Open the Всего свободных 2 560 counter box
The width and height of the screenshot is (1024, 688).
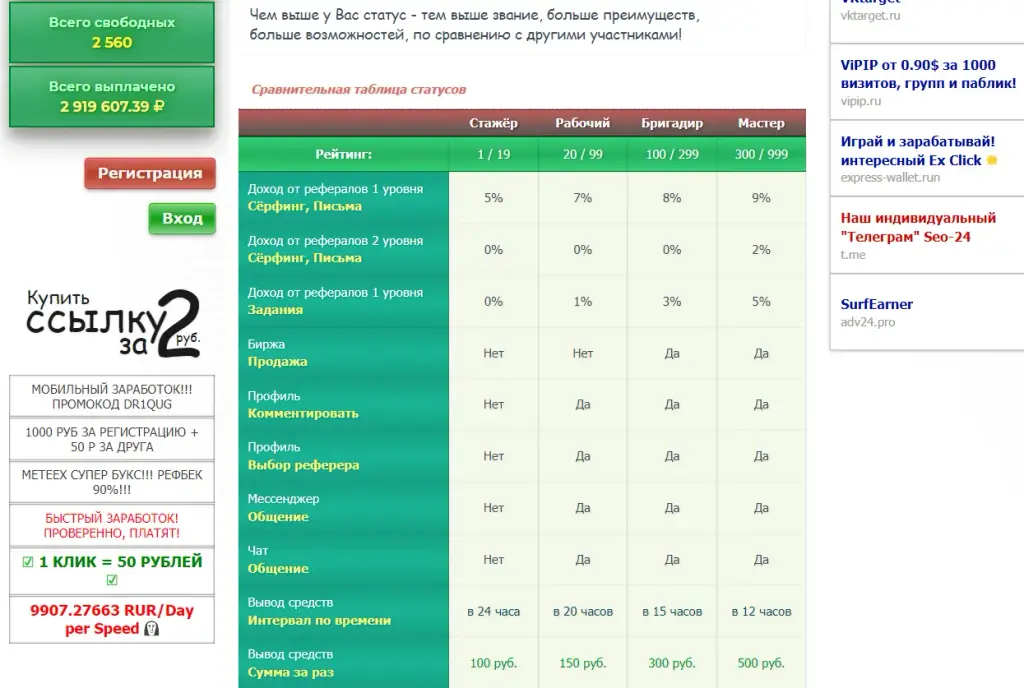pos(112,32)
